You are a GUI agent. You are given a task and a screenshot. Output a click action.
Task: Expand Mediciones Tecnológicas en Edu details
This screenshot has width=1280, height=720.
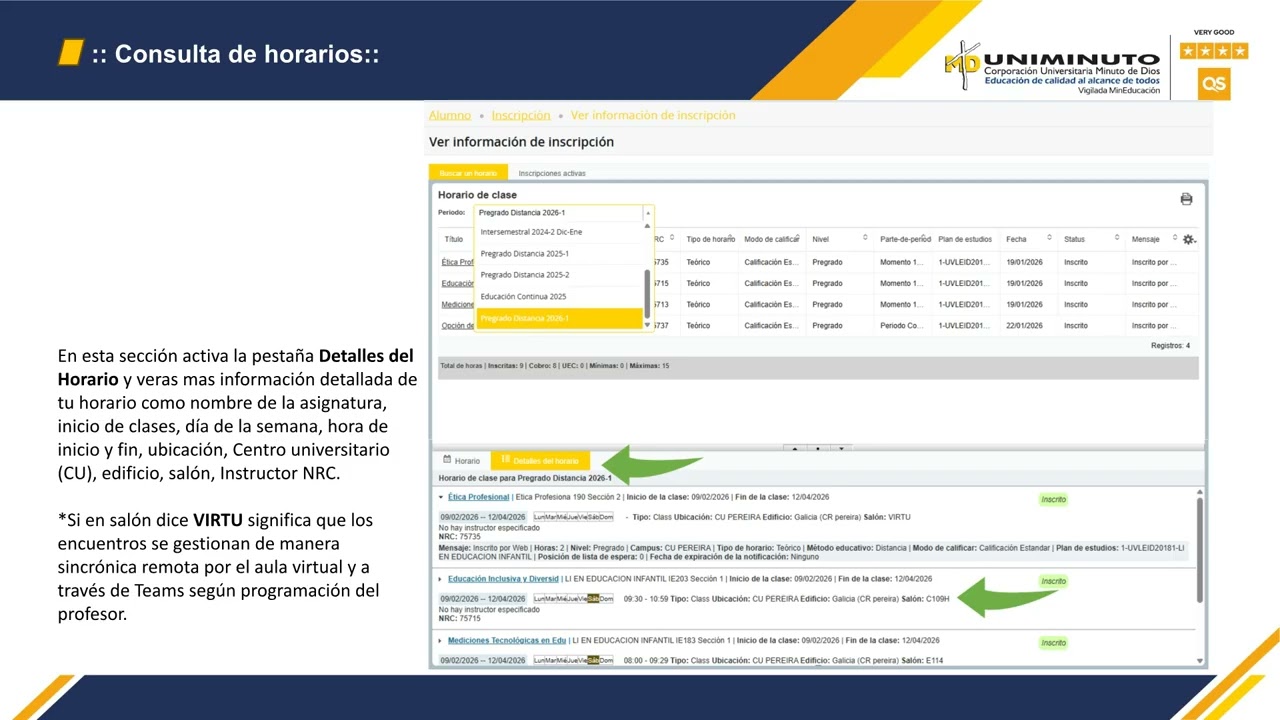(x=441, y=641)
